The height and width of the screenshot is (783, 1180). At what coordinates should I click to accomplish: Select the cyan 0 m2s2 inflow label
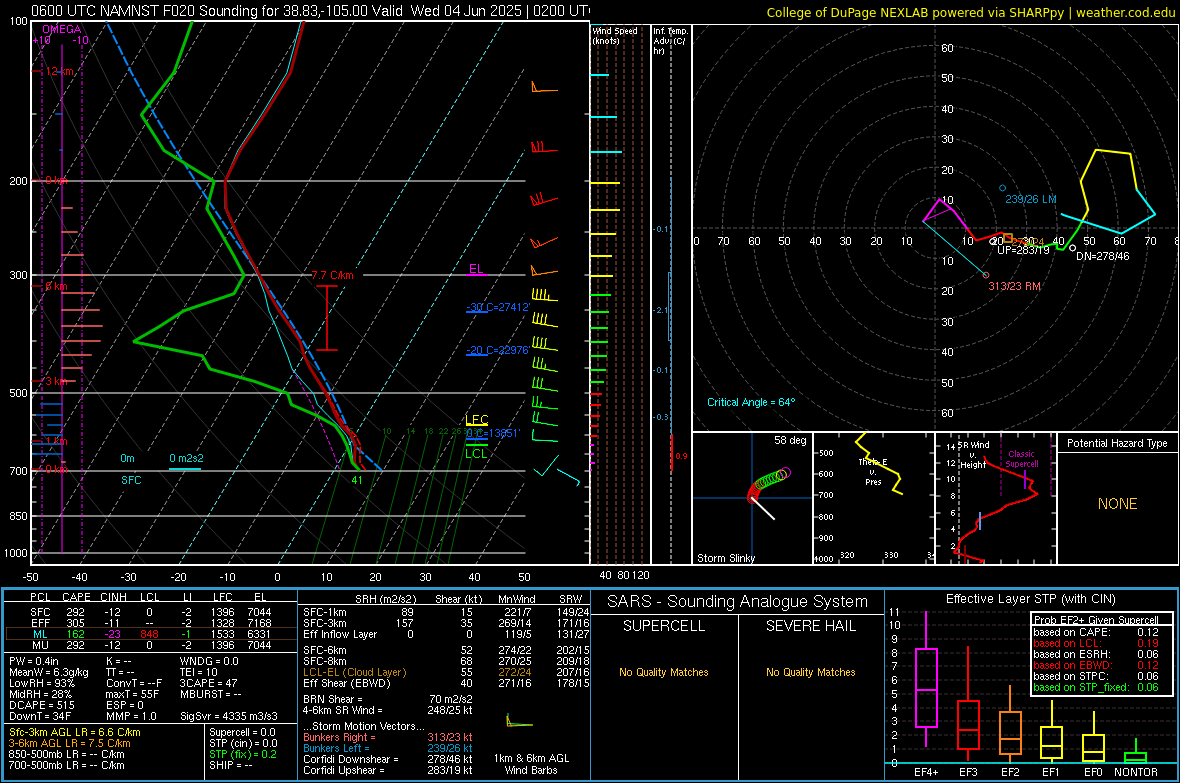click(186, 459)
